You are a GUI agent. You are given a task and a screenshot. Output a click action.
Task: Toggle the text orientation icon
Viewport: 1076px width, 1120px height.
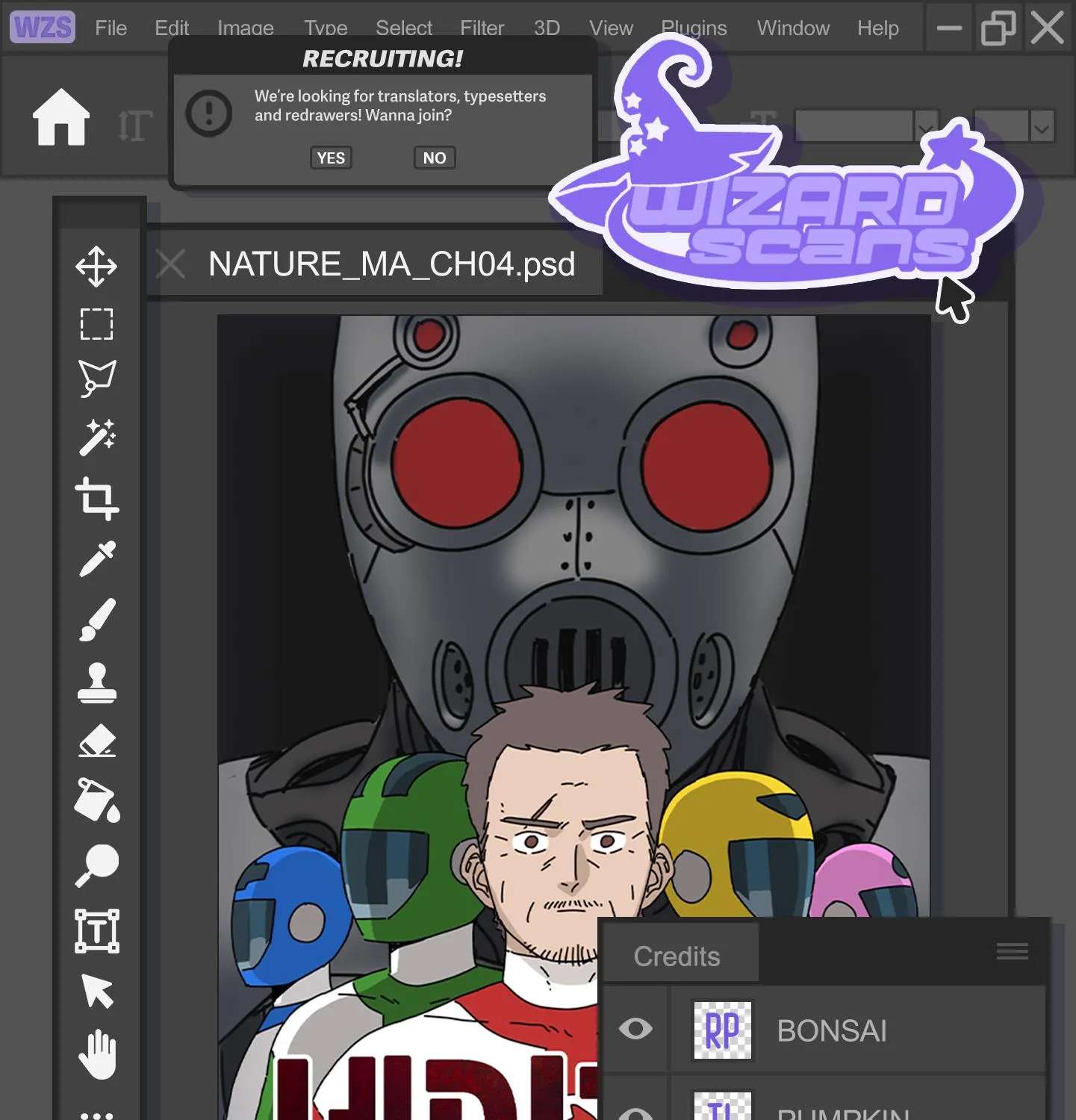[x=134, y=125]
